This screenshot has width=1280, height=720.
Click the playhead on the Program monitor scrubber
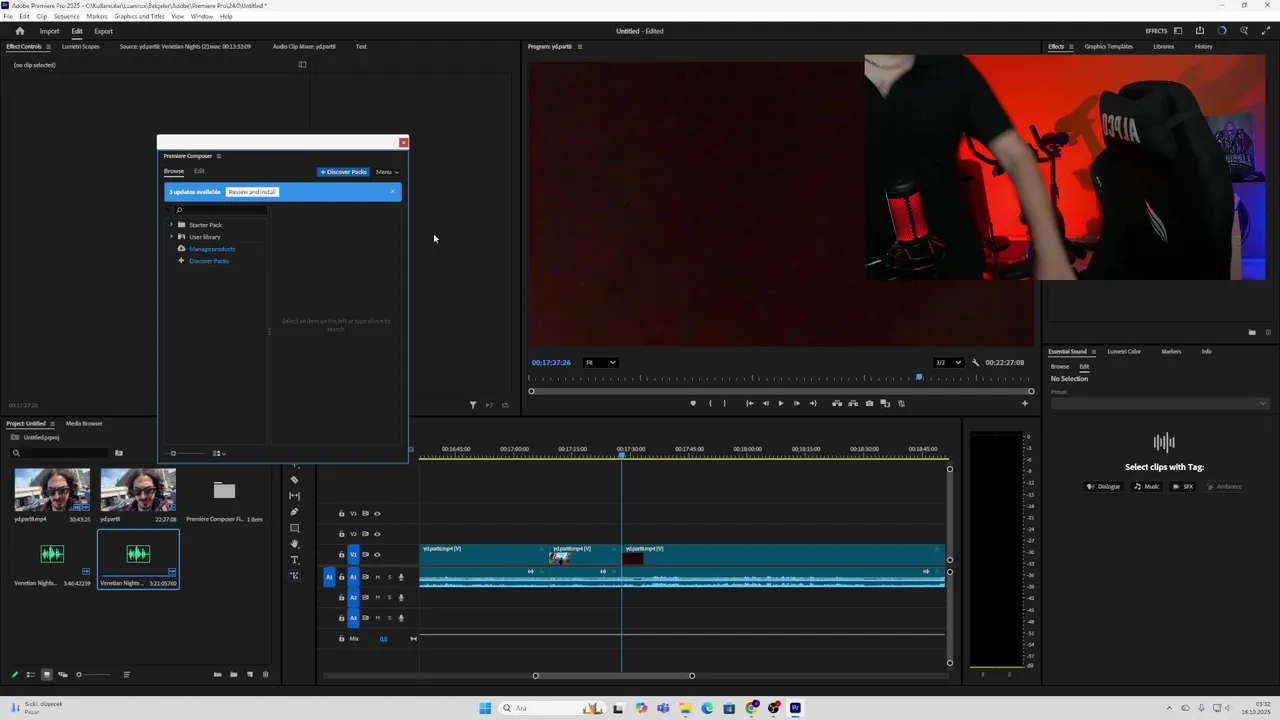tap(919, 377)
